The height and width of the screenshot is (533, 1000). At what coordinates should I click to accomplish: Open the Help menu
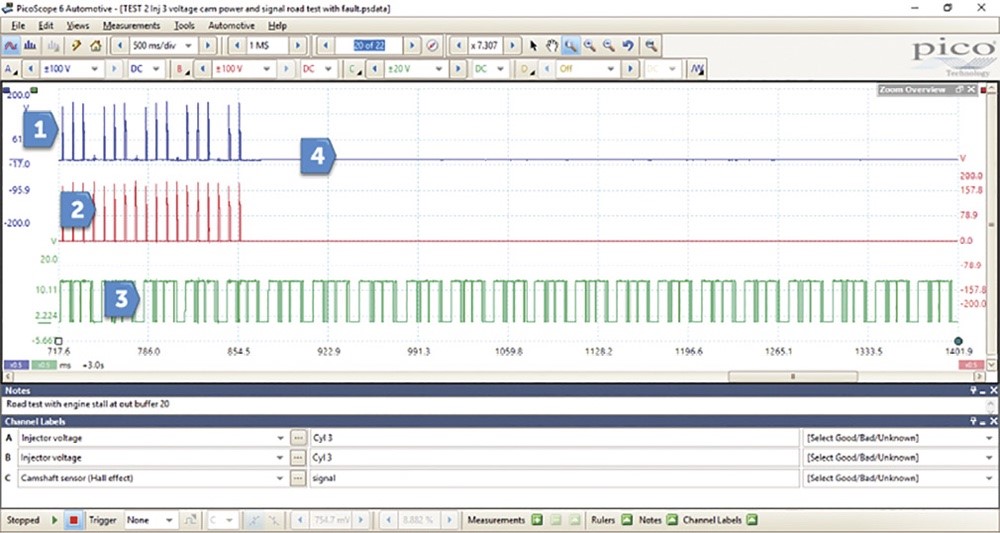click(x=277, y=26)
